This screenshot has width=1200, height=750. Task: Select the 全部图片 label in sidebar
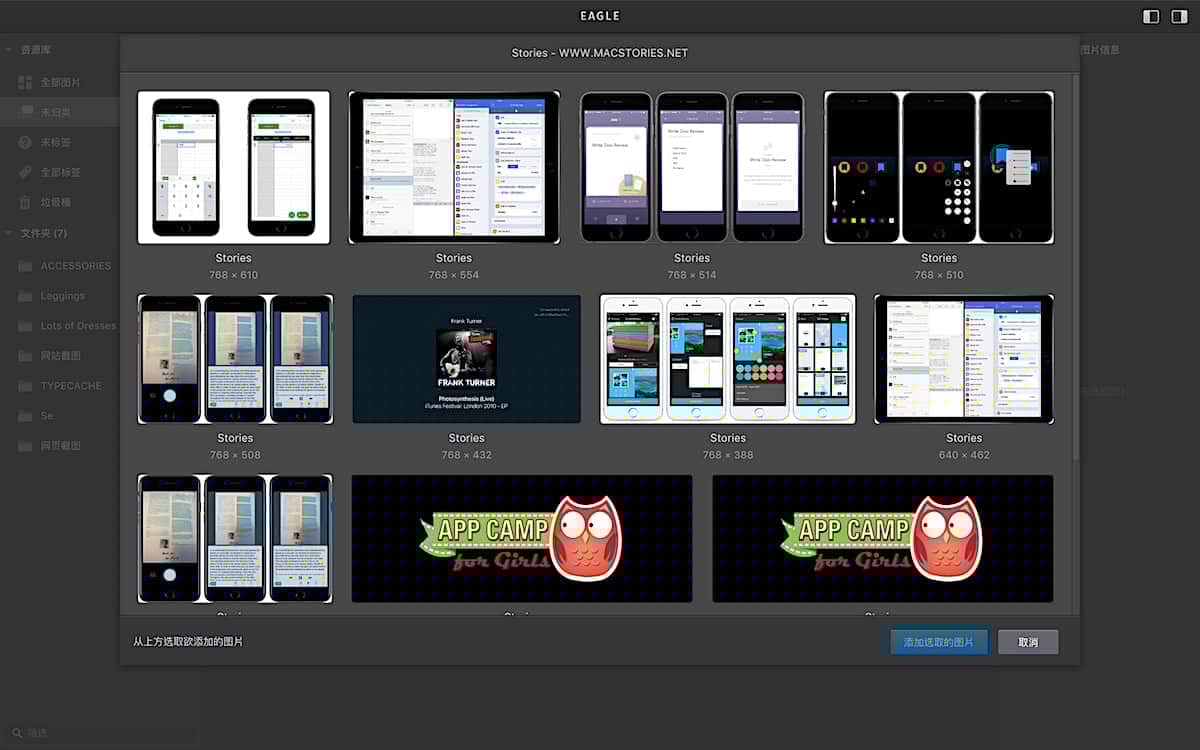61,82
